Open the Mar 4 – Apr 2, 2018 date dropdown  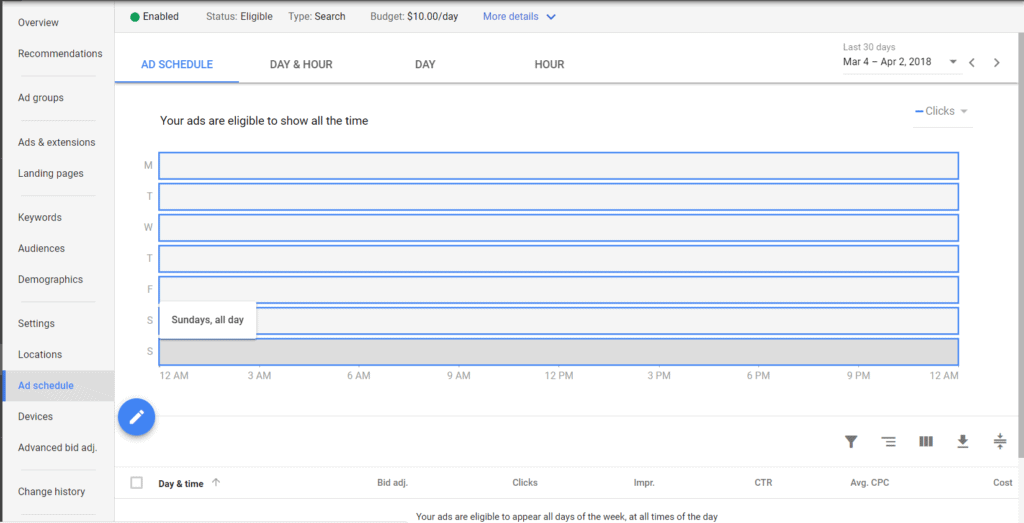[x=901, y=62]
